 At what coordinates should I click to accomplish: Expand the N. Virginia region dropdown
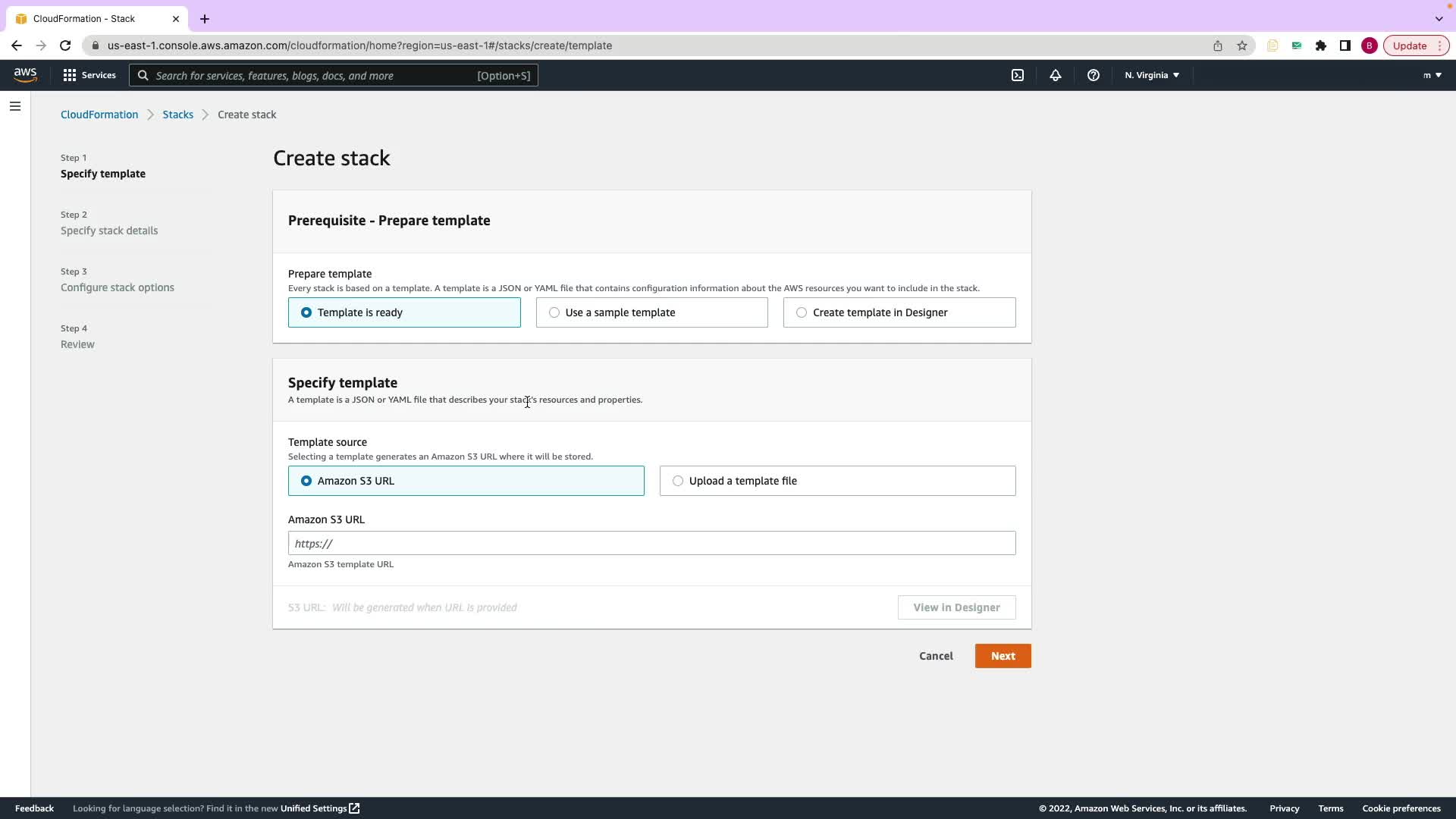pyautogui.click(x=1151, y=75)
